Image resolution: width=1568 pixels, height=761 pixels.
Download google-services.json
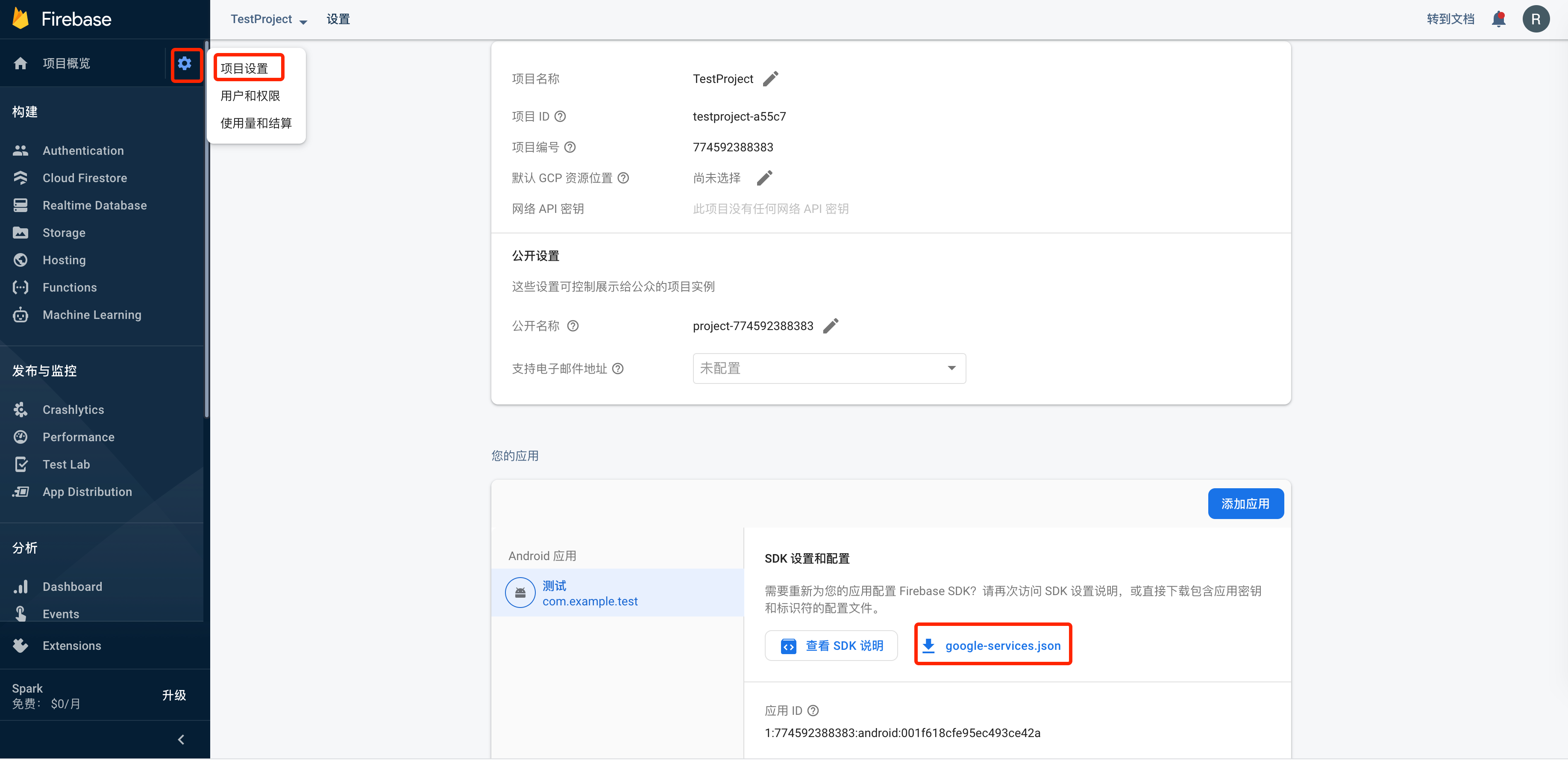pos(992,646)
